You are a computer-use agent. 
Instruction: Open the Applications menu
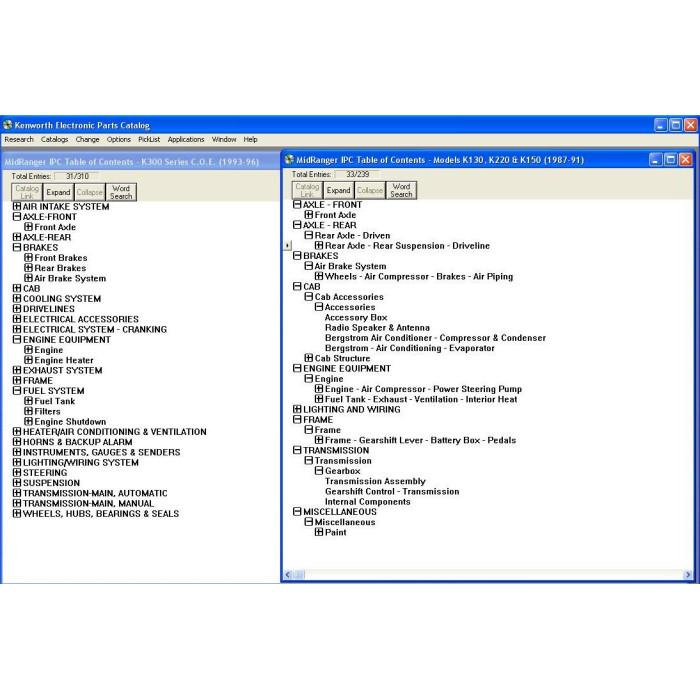point(186,139)
